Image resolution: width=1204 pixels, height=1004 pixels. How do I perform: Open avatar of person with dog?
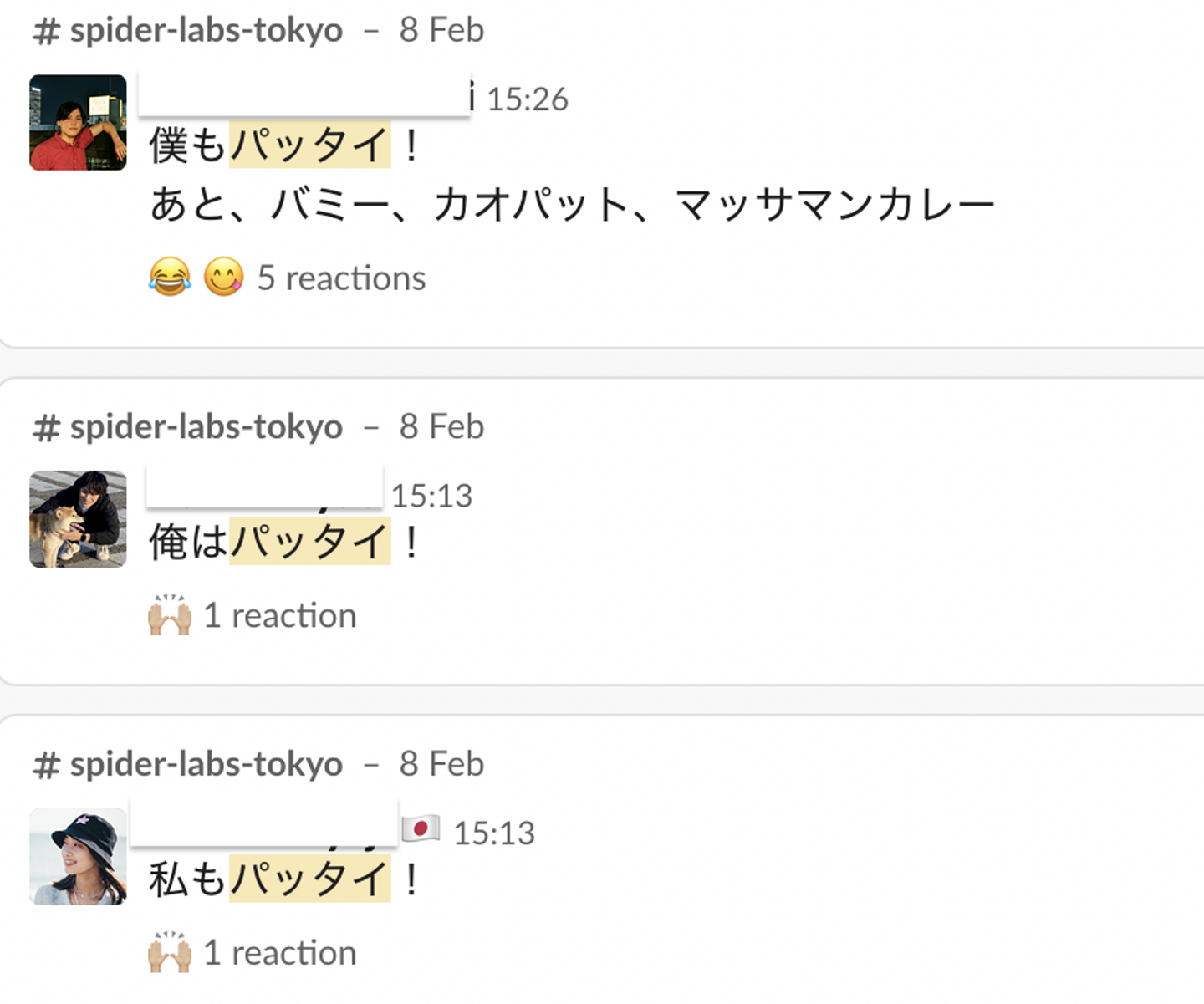click(x=78, y=519)
